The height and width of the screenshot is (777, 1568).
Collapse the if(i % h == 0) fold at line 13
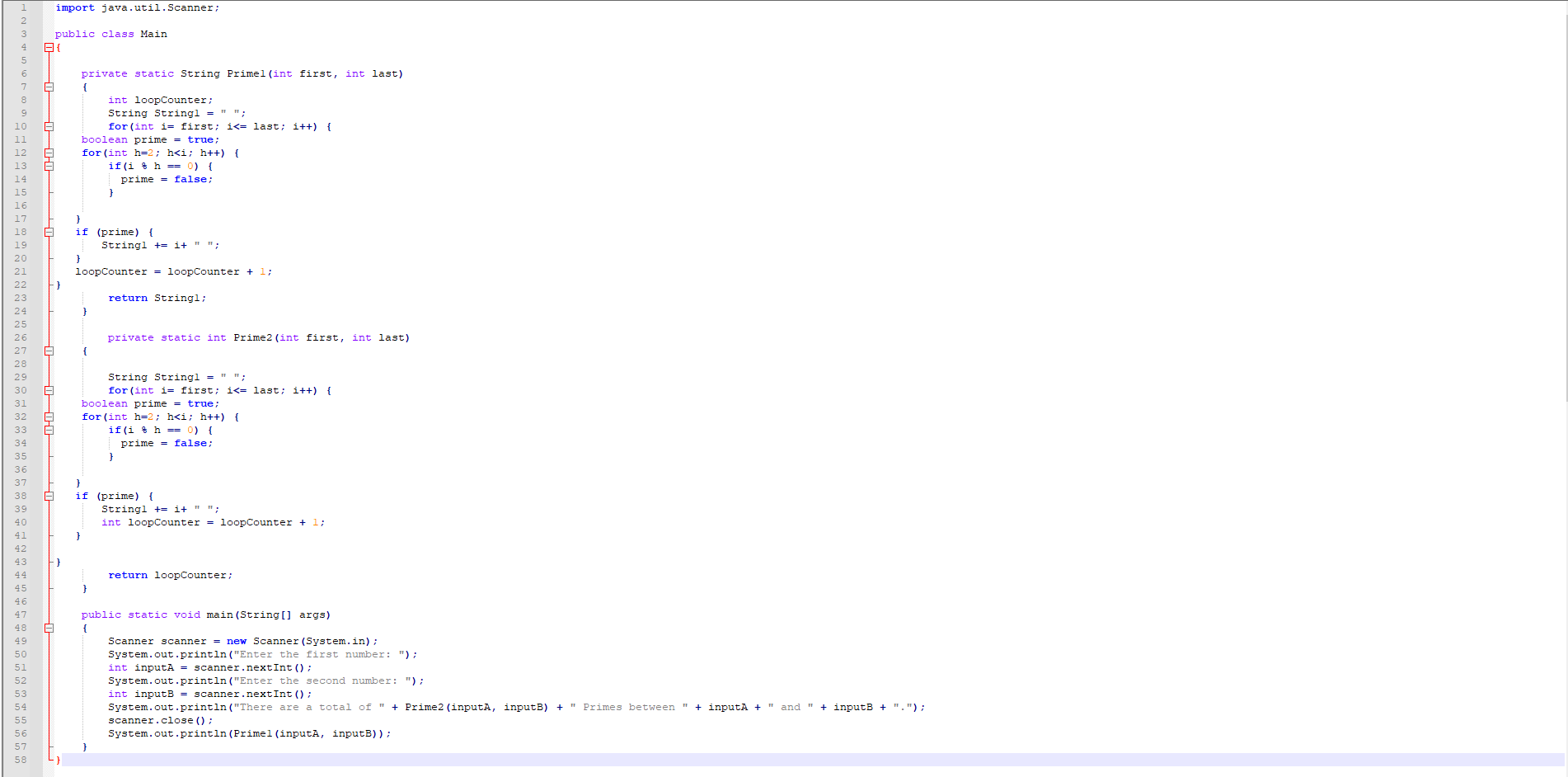[x=49, y=166]
